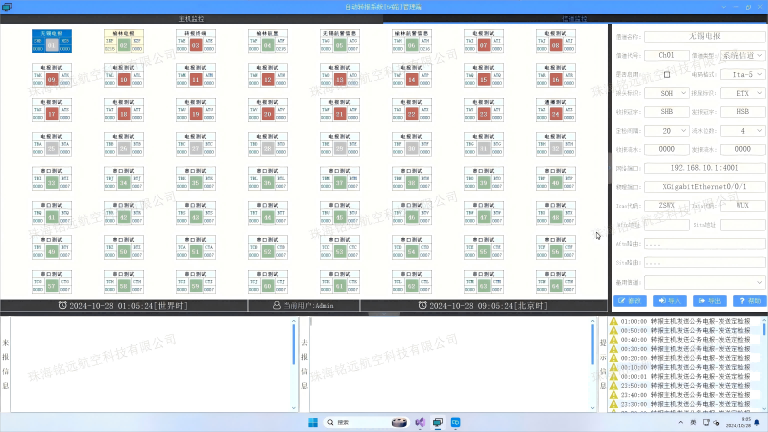Select channel tile 01 无锡电报

coord(52,41)
